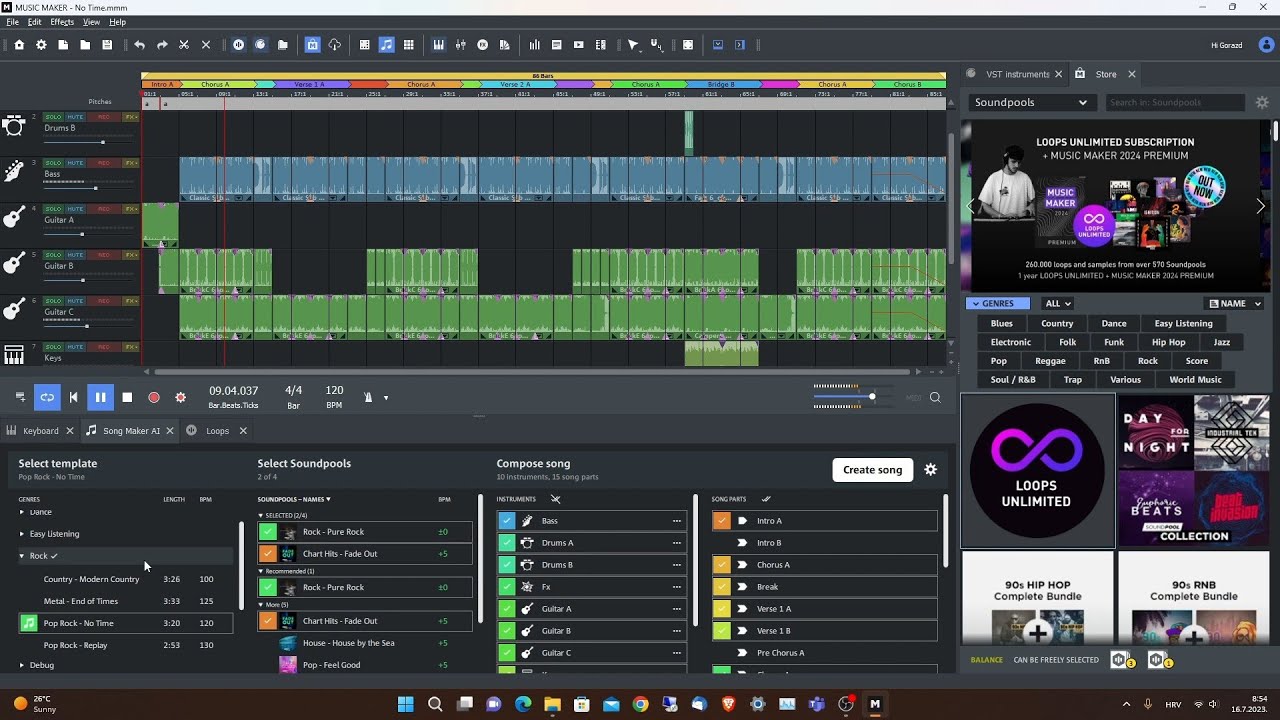Select Electronic genre filter button

tap(1011, 342)
